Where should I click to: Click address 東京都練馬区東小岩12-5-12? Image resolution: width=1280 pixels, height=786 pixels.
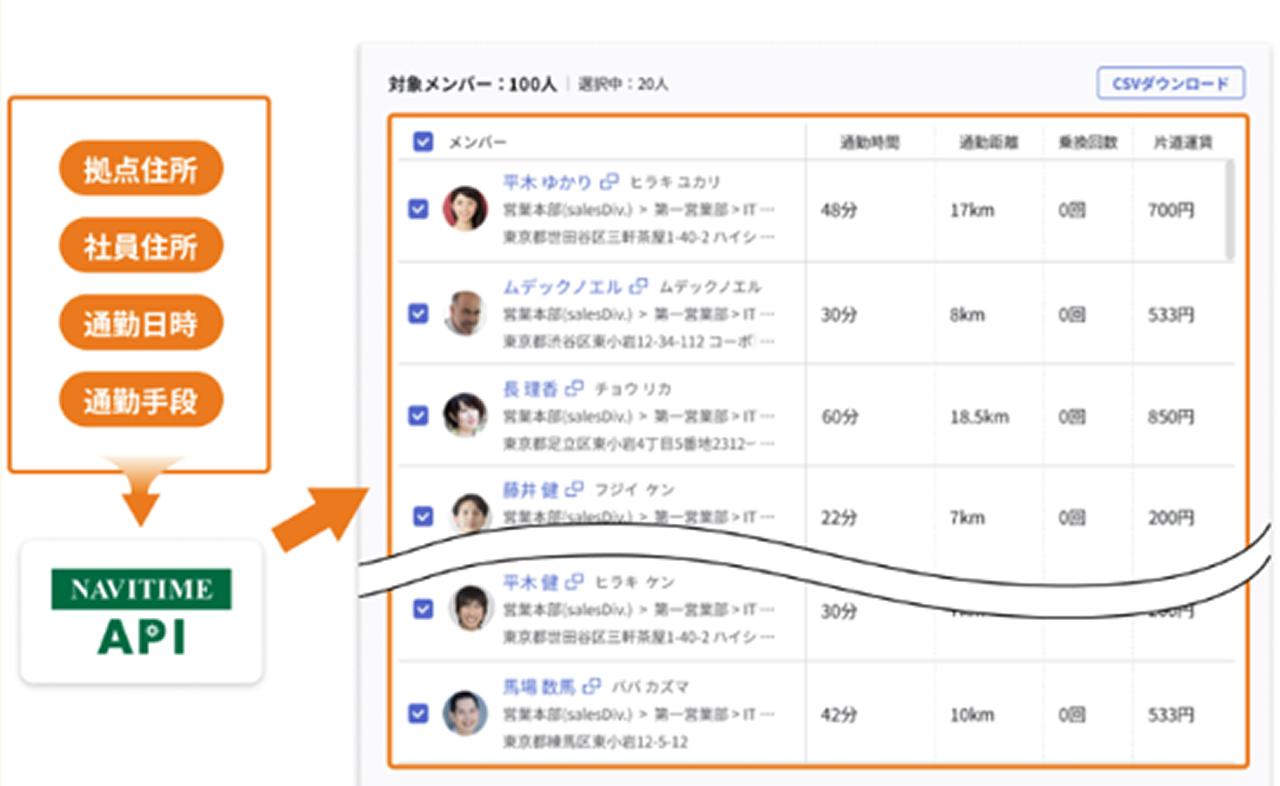[594, 742]
